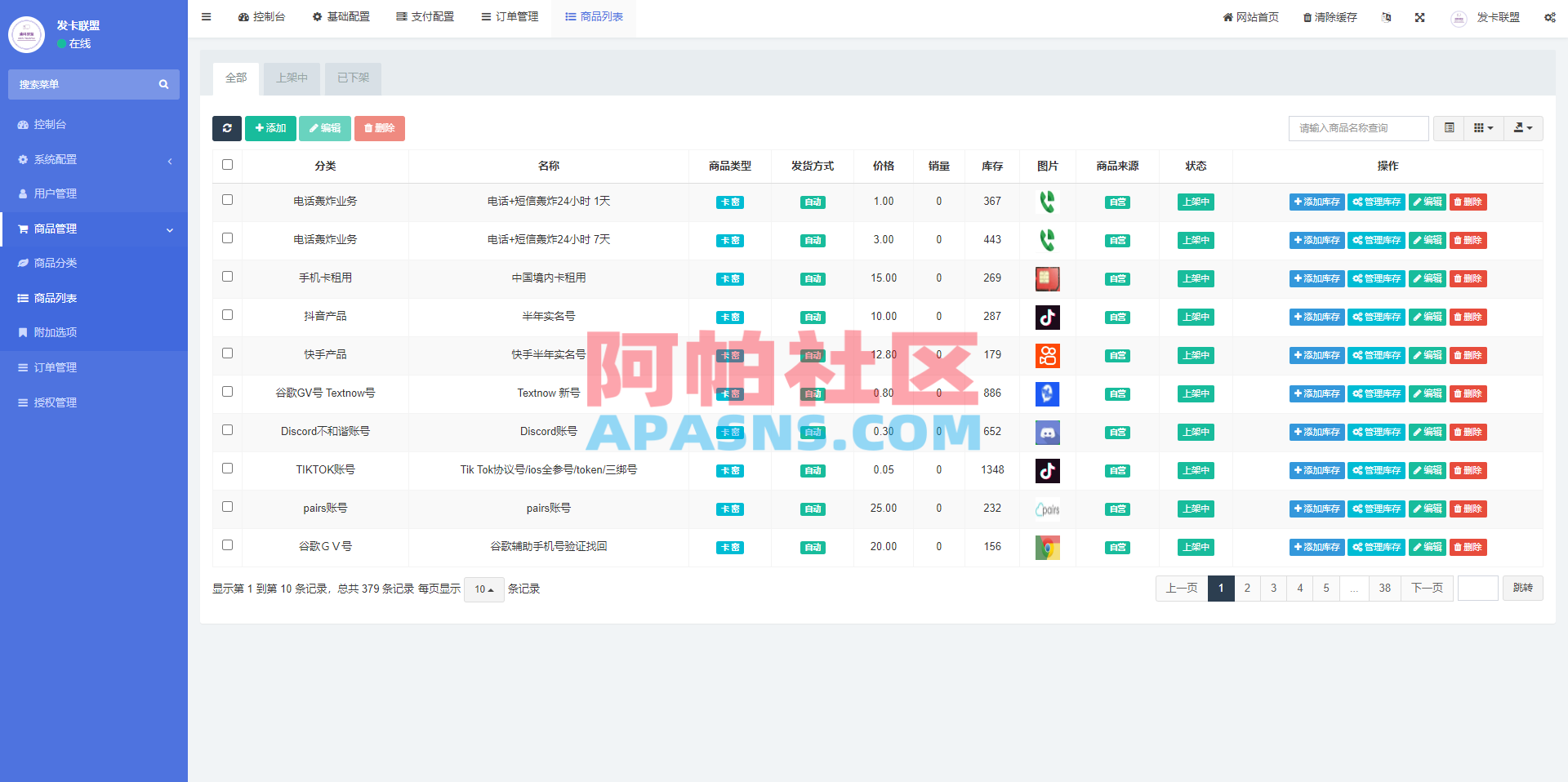Check the checkbox beside 抖音产品
The height and width of the screenshot is (782, 1568).
227,316
